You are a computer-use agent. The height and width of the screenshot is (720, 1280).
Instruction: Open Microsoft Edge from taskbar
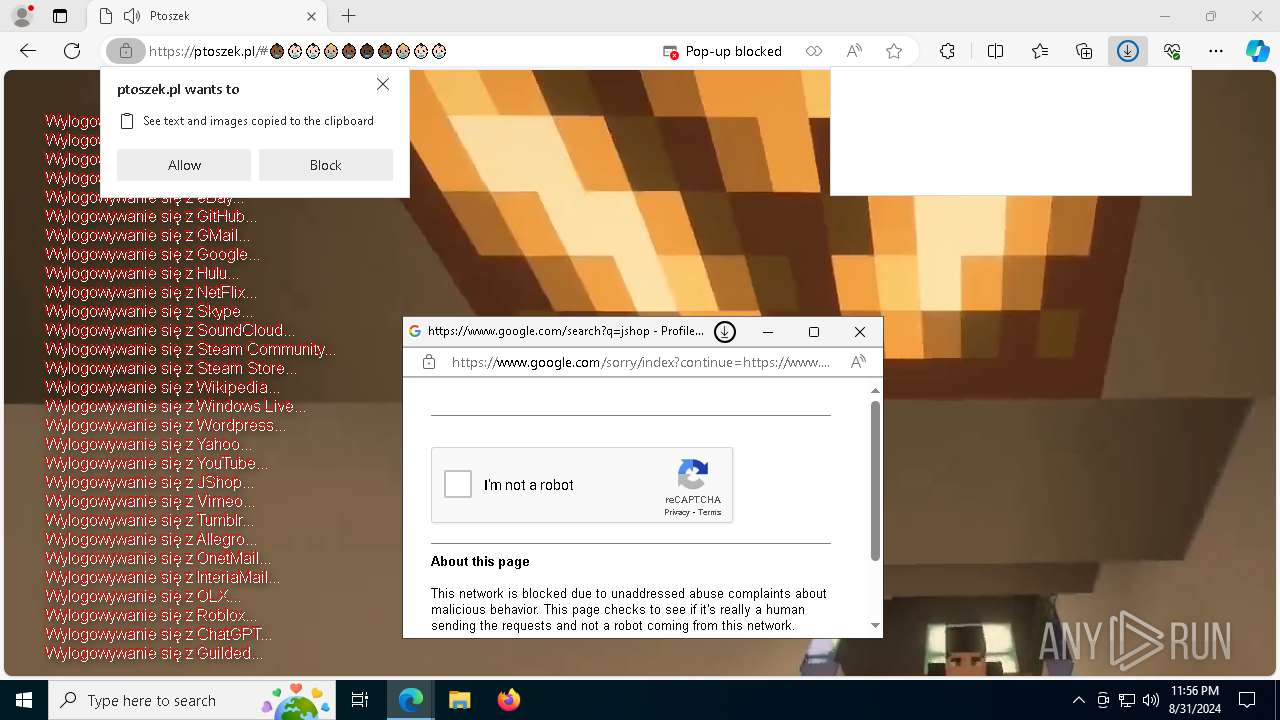coord(411,700)
